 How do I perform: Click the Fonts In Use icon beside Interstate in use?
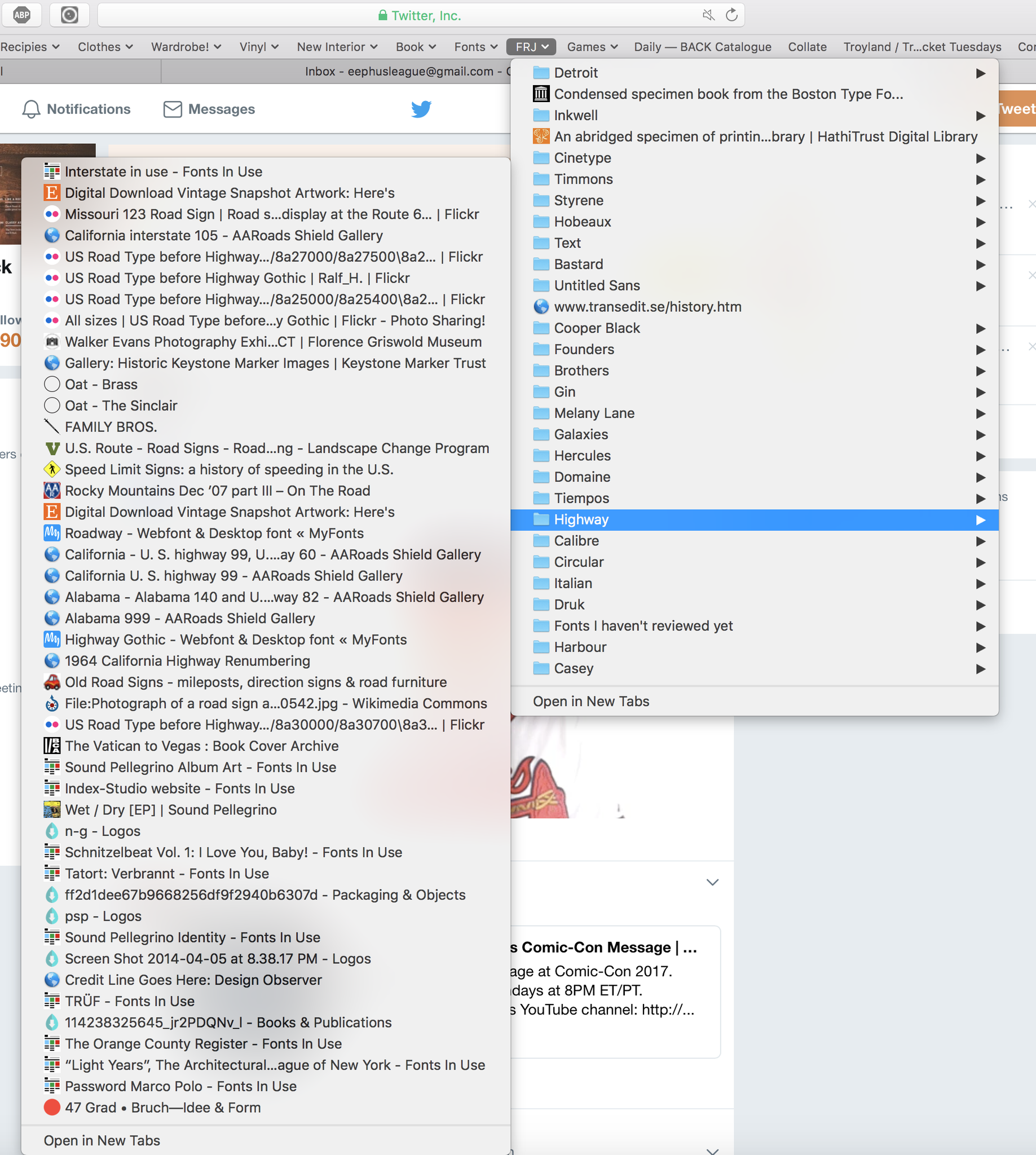tap(52, 172)
